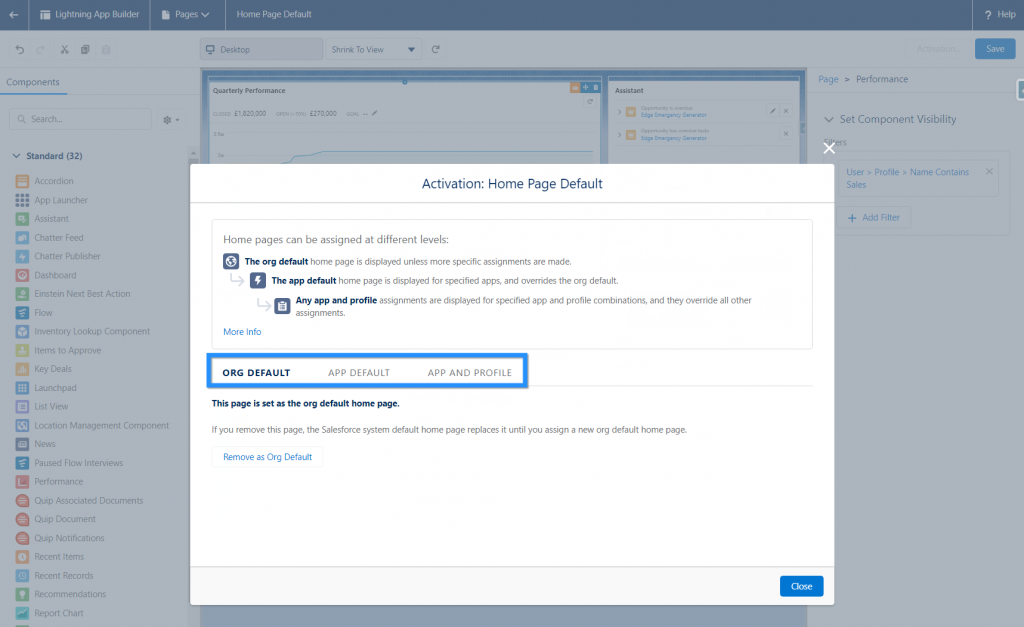Close the Activation dialog with X

point(829,148)
